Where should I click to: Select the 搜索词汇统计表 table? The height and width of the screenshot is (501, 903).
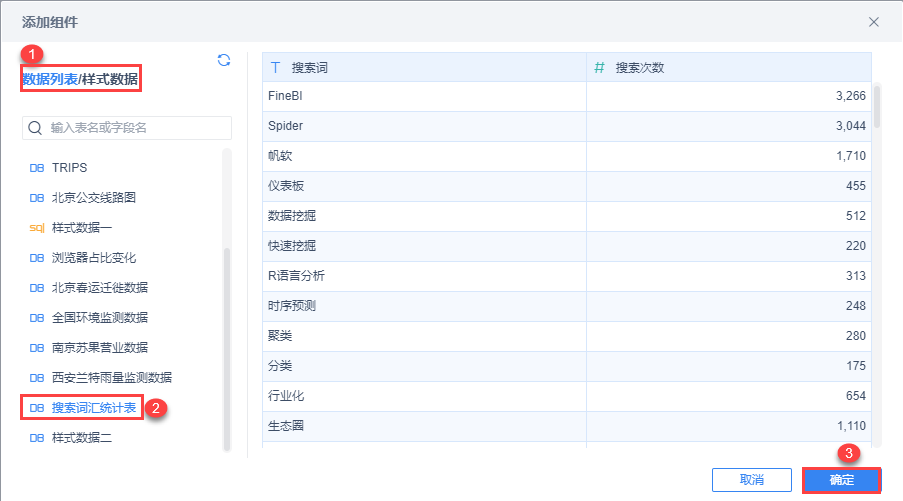[94, 408]
